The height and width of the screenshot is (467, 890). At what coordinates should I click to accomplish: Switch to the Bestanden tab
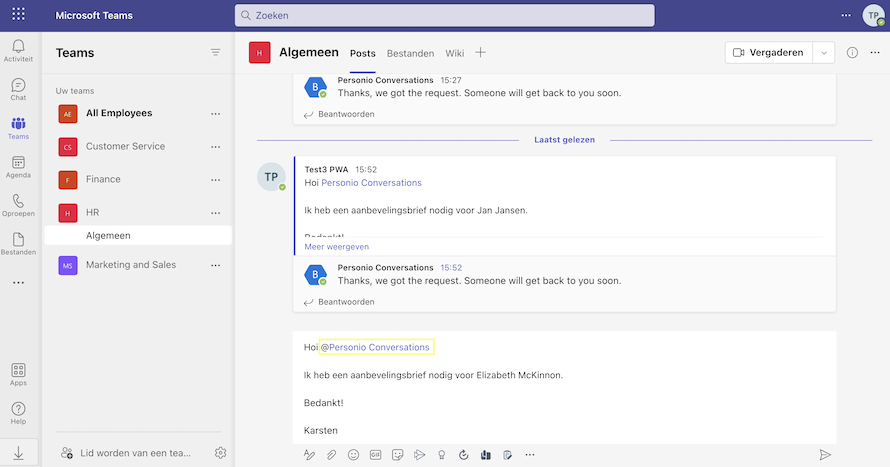410,53
